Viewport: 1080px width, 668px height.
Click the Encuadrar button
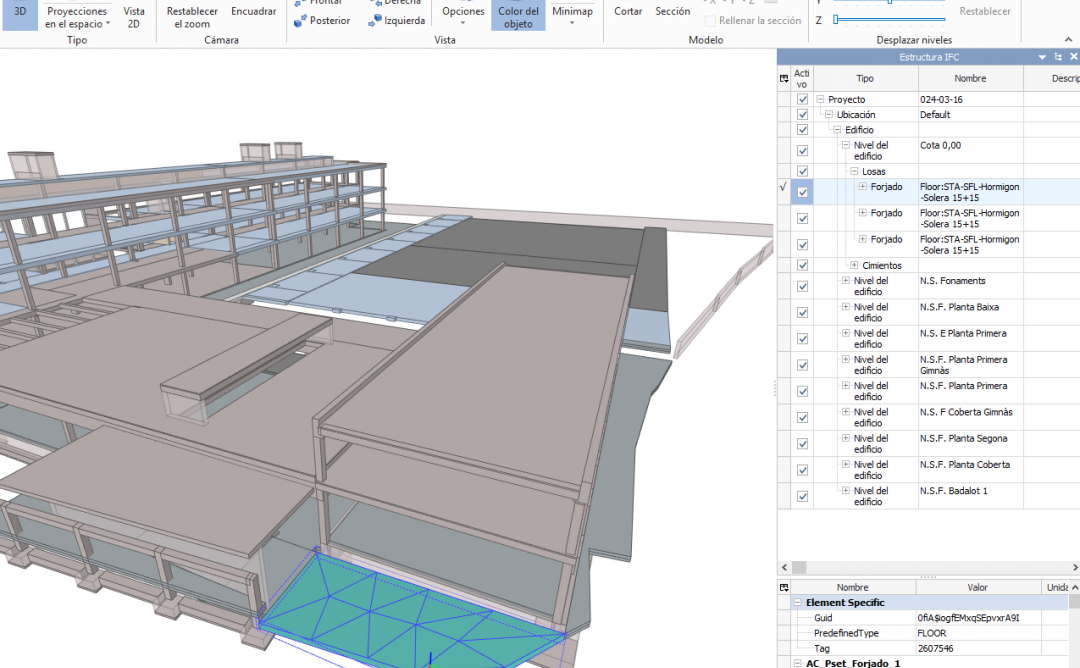pyautogui.click(x=253, y=12)
